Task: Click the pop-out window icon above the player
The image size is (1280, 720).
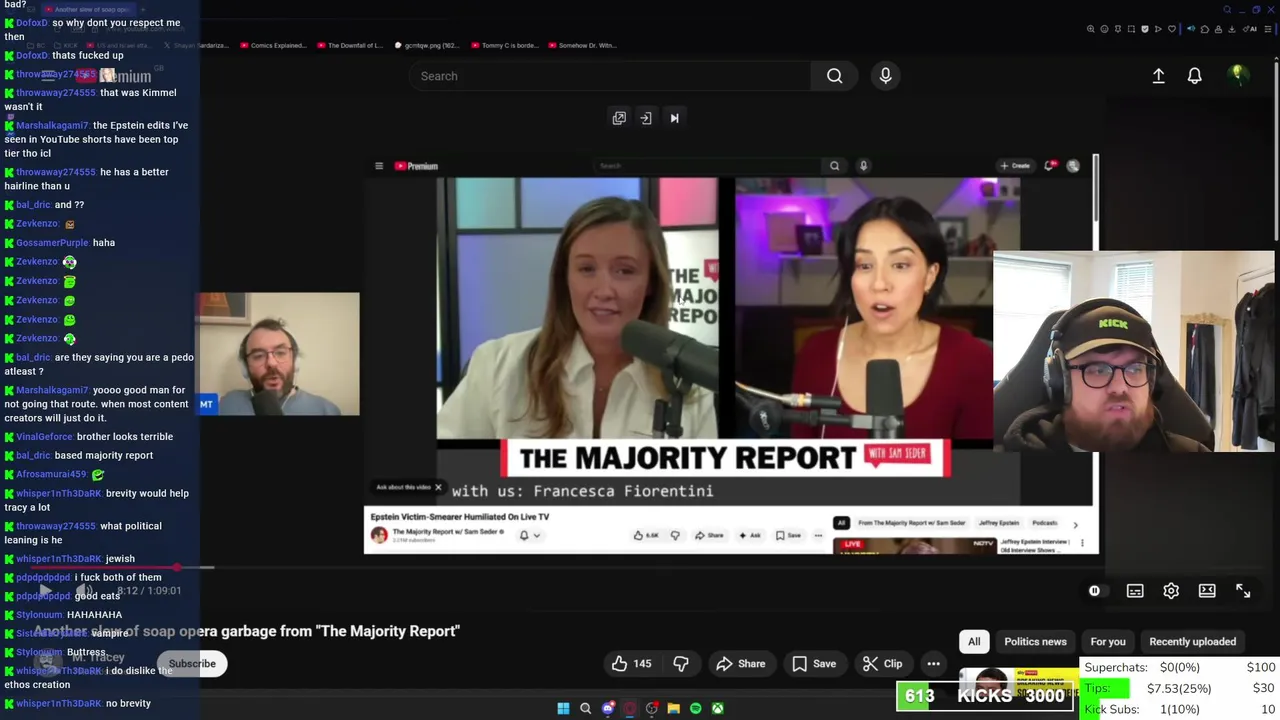Action: [619, 118]
